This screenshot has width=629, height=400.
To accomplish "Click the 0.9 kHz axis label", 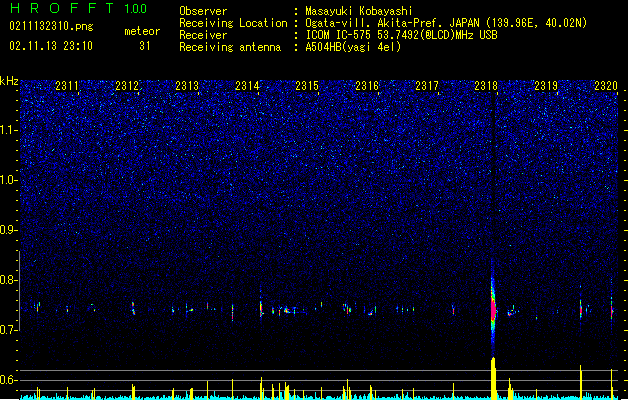I will (8, 230).
